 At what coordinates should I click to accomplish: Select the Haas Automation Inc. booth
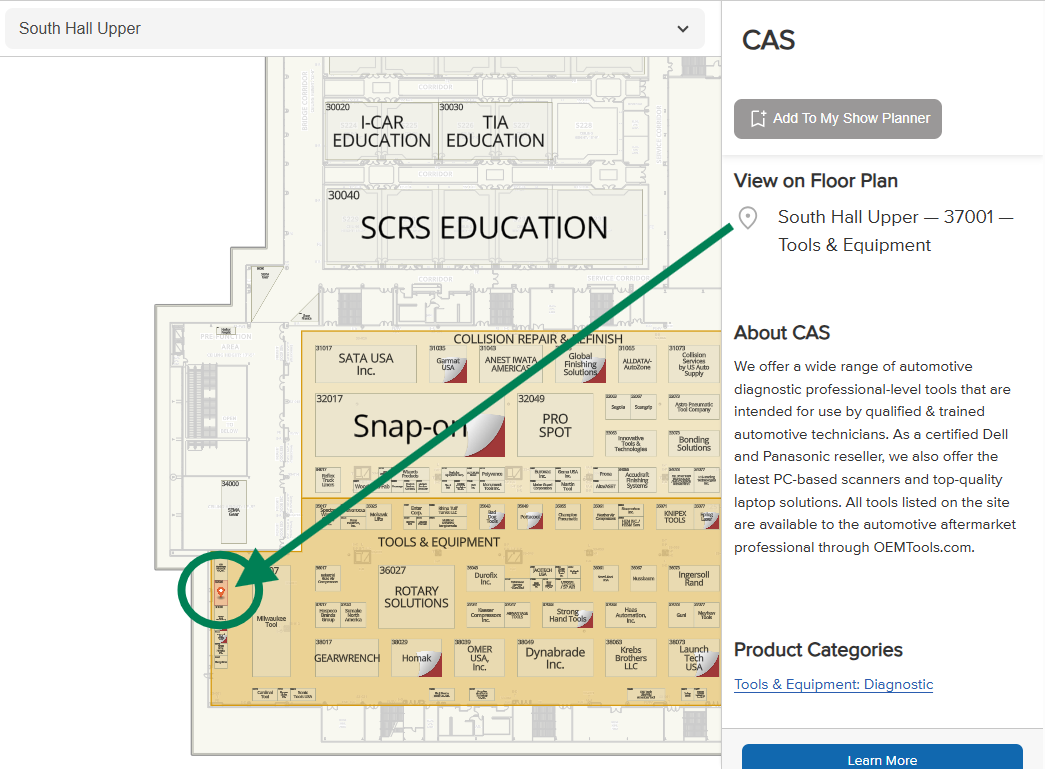[x=630, y=615]
